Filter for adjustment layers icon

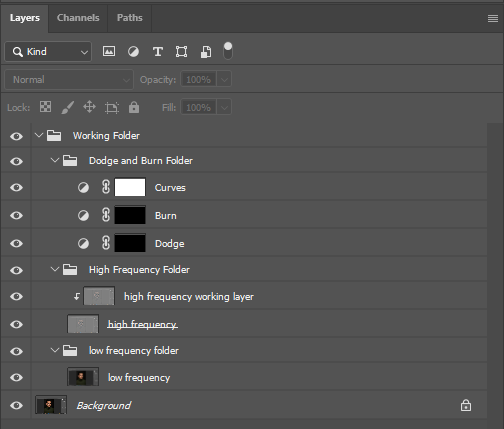click(x=133, y=52)
